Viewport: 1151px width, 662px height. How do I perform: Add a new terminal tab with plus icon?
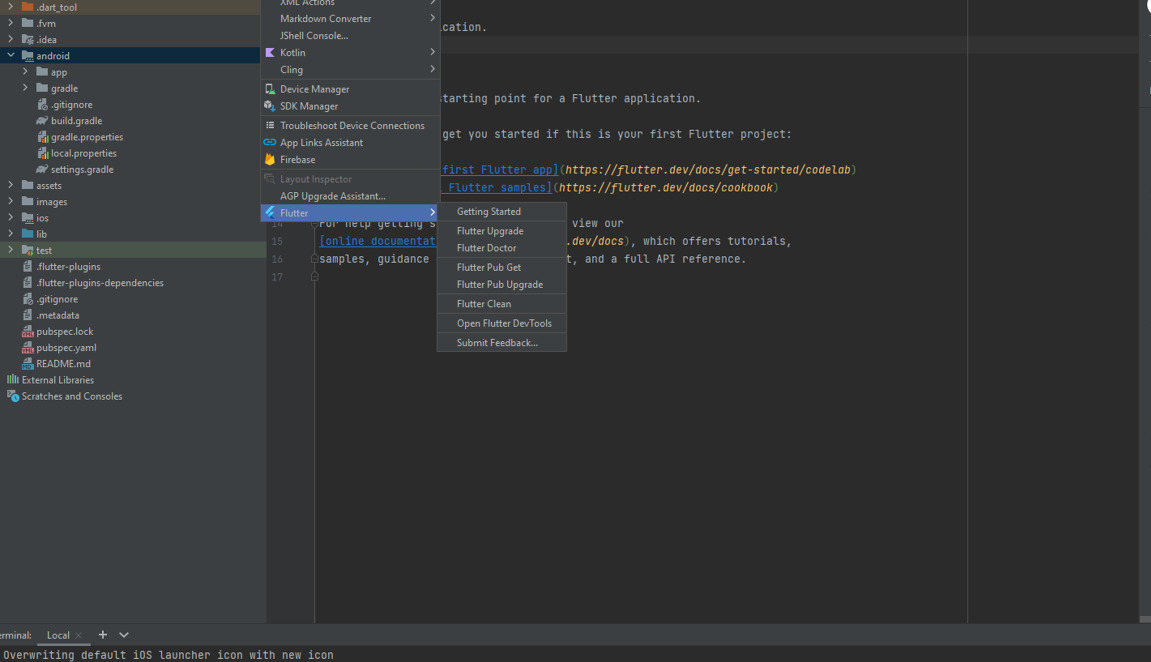pos(103,635)
